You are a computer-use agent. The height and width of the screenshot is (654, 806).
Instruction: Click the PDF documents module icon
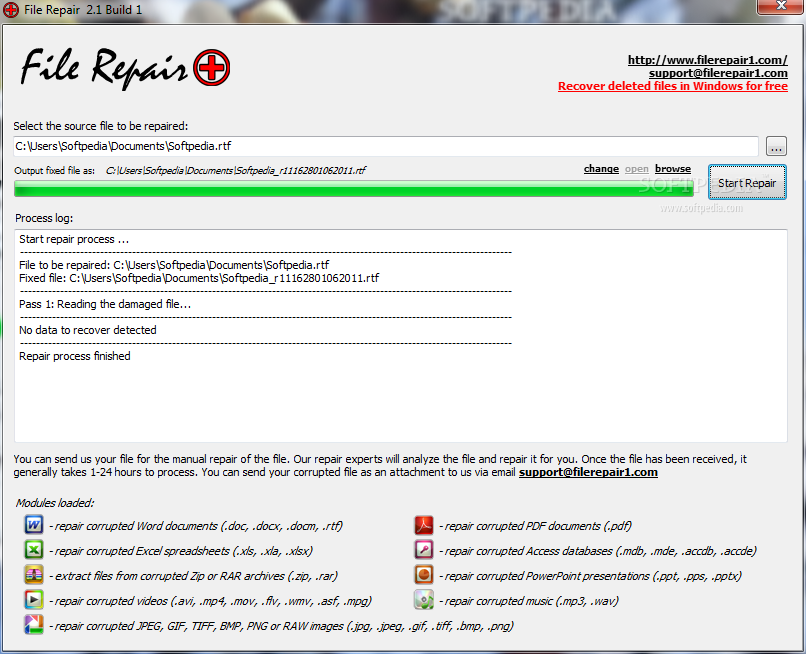point(424,525)
